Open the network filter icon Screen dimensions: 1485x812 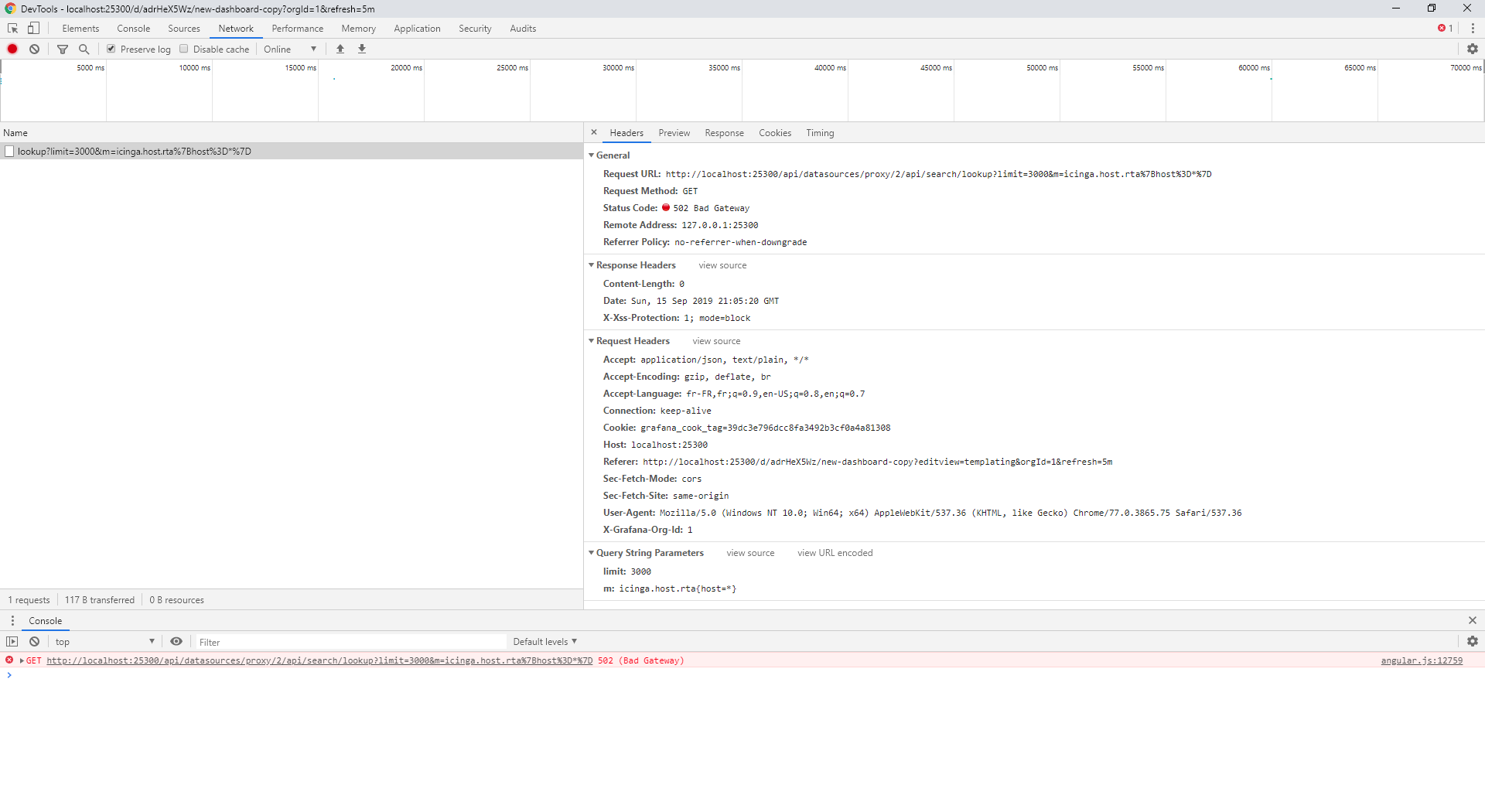pos(63,49)
